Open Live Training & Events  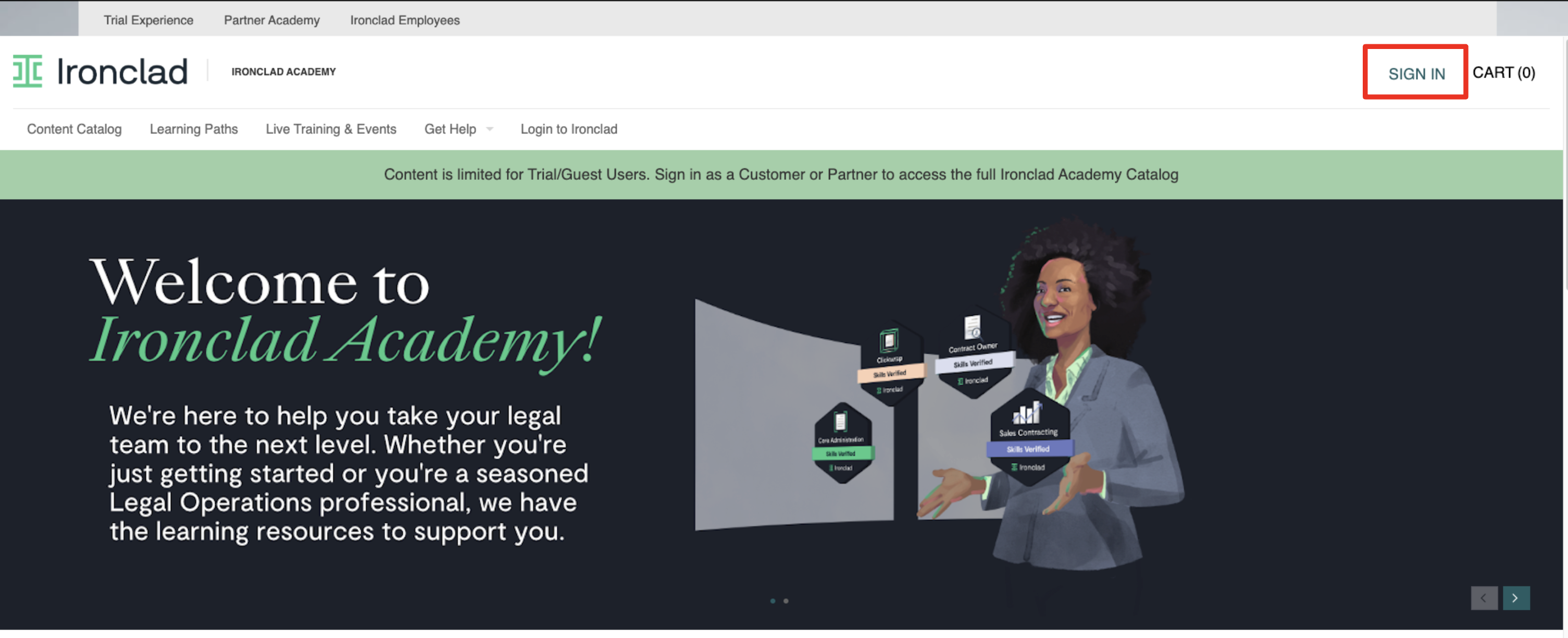pos(331,129)
